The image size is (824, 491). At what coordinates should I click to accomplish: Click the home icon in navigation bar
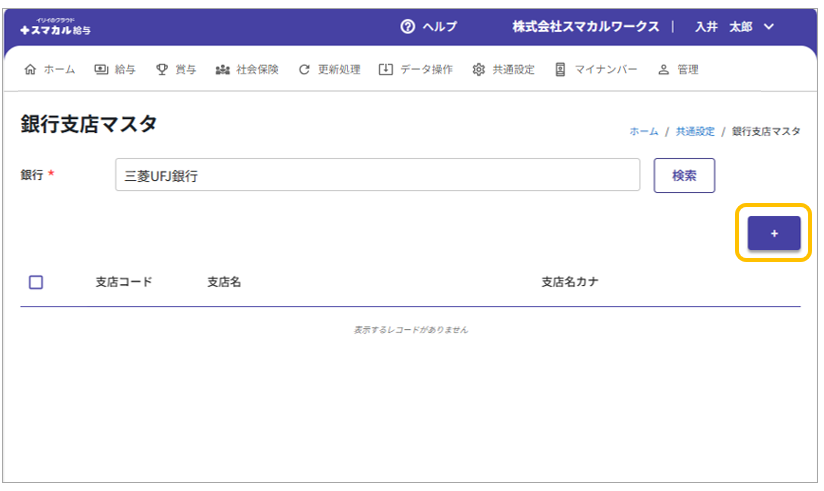29,70
